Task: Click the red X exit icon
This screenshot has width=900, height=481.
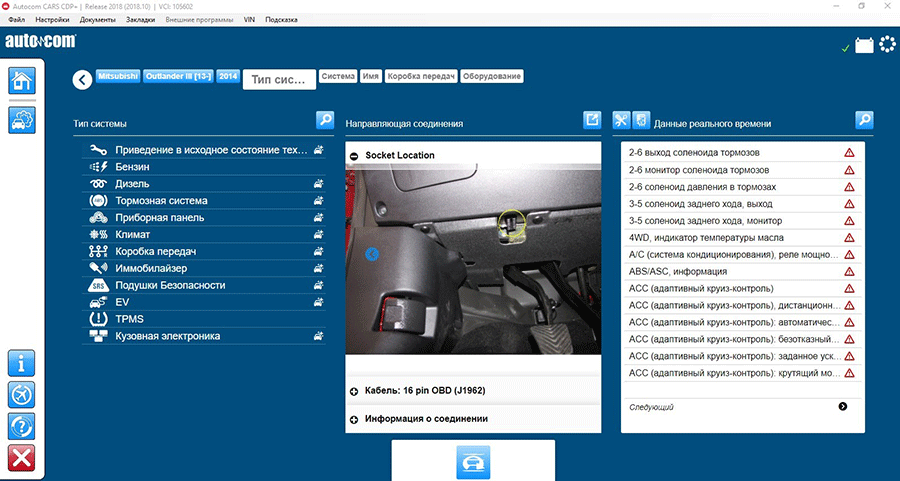Action: (22, 458)
